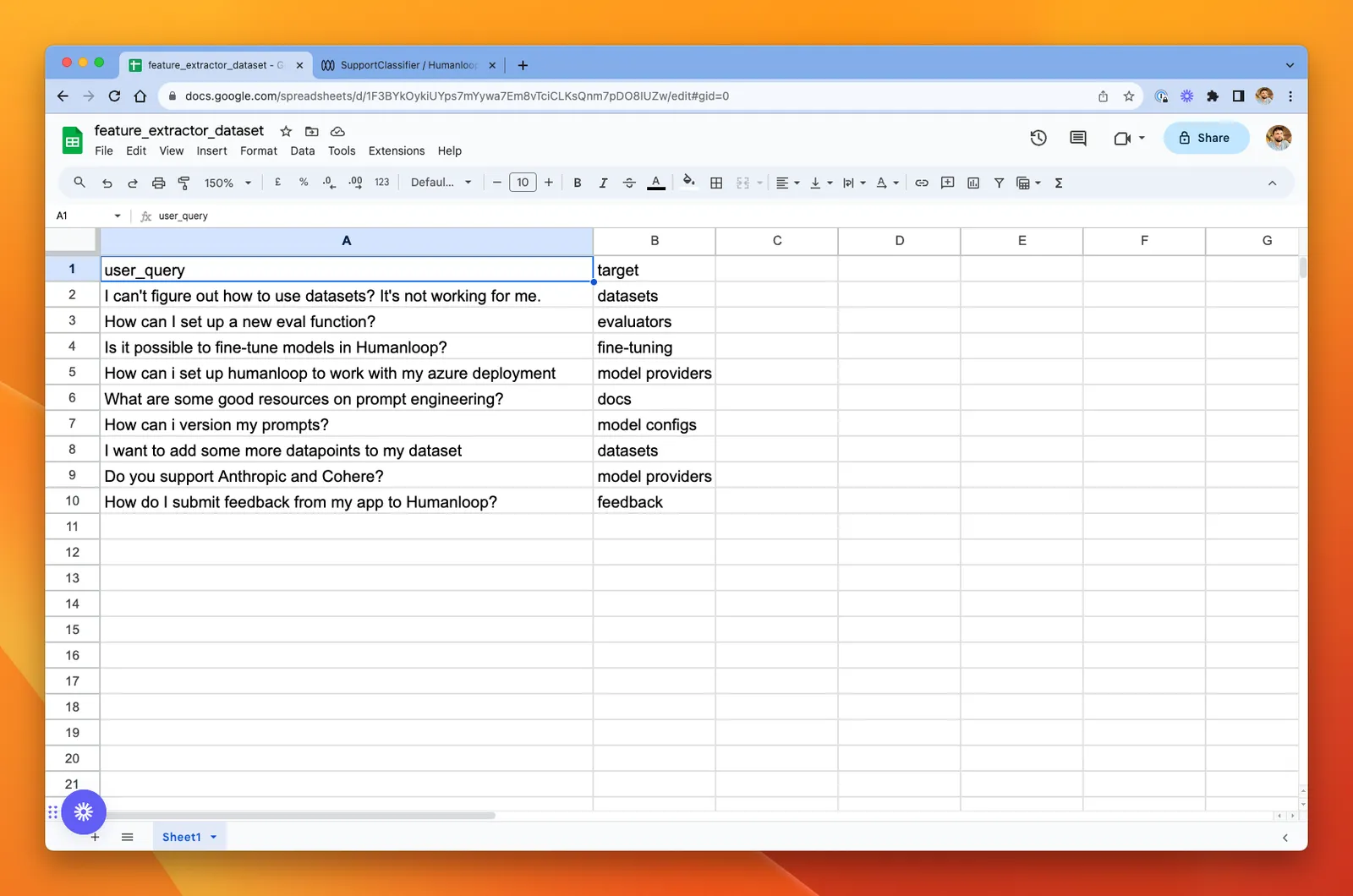Bookmark this page with the star
This screenshot has height=896, width=1353.
click(1129, 96)
